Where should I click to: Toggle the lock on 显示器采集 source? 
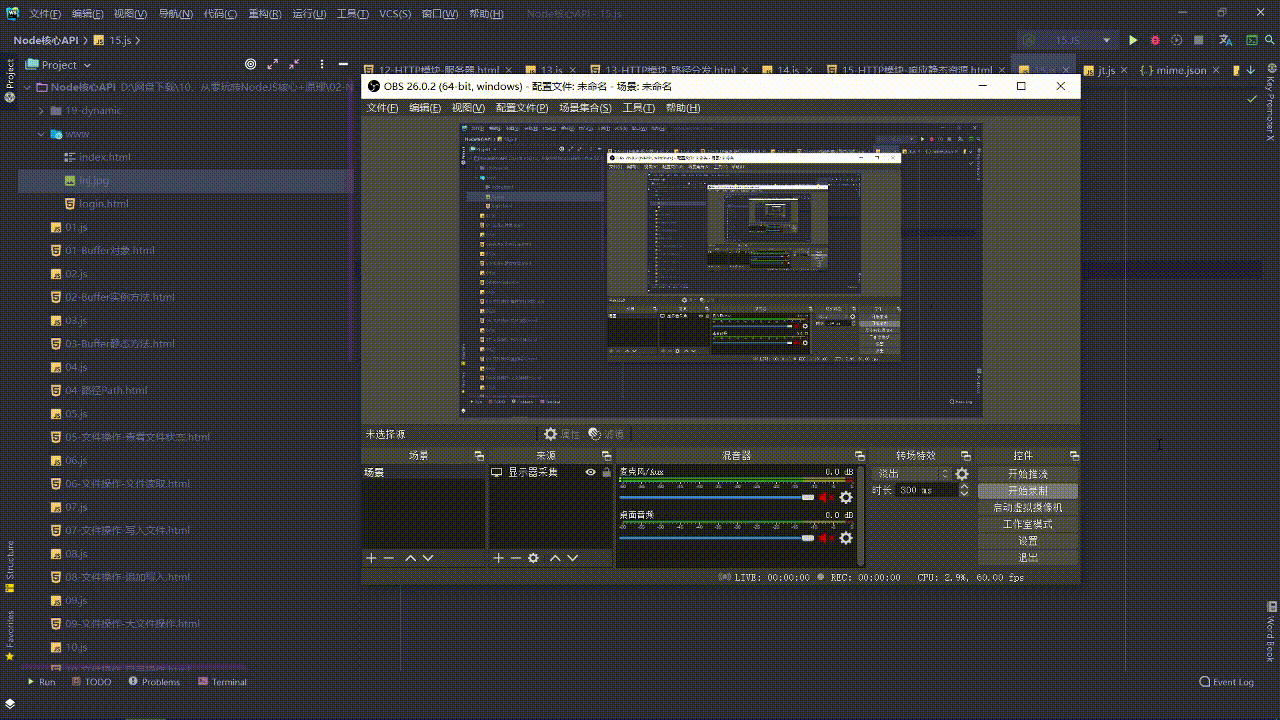605,472
